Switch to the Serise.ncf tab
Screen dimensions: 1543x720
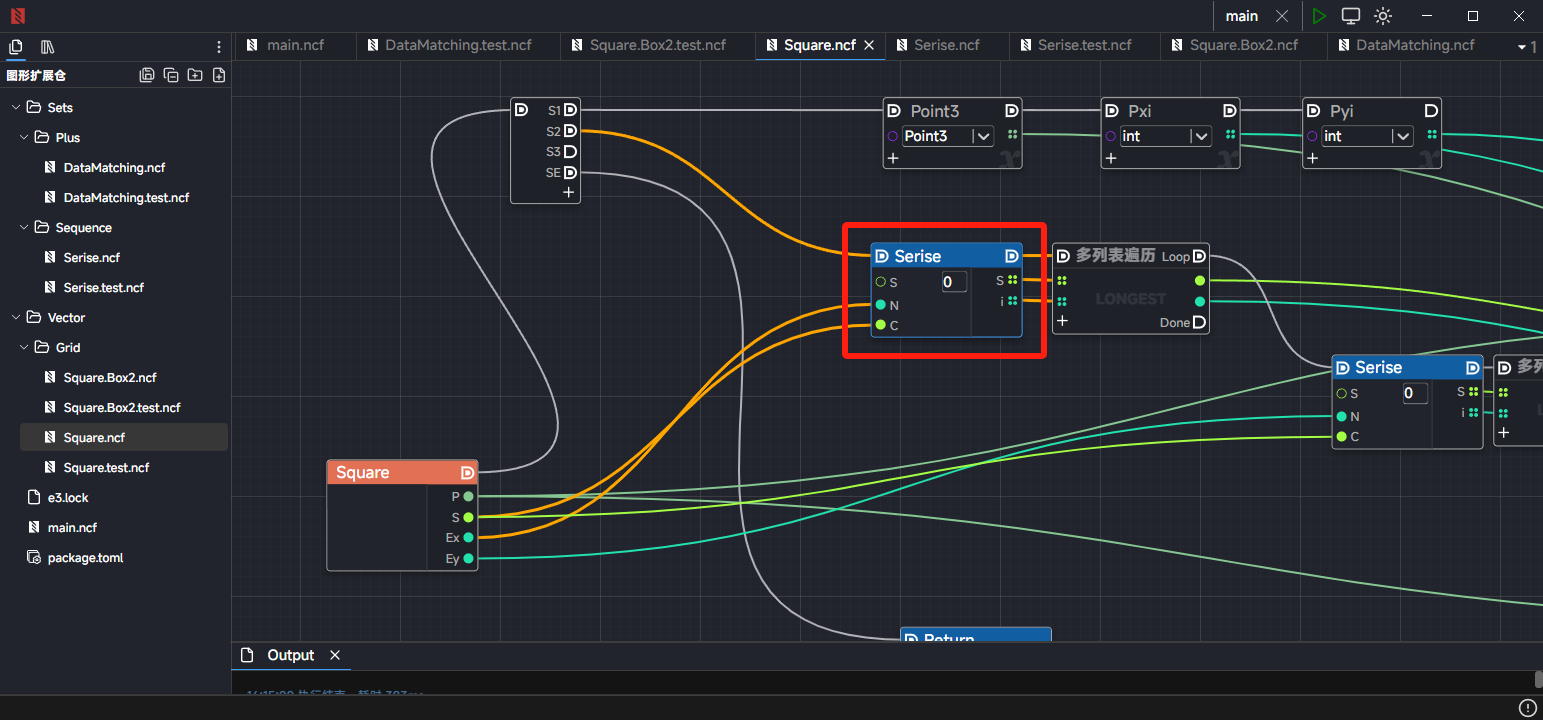point(946,45)
